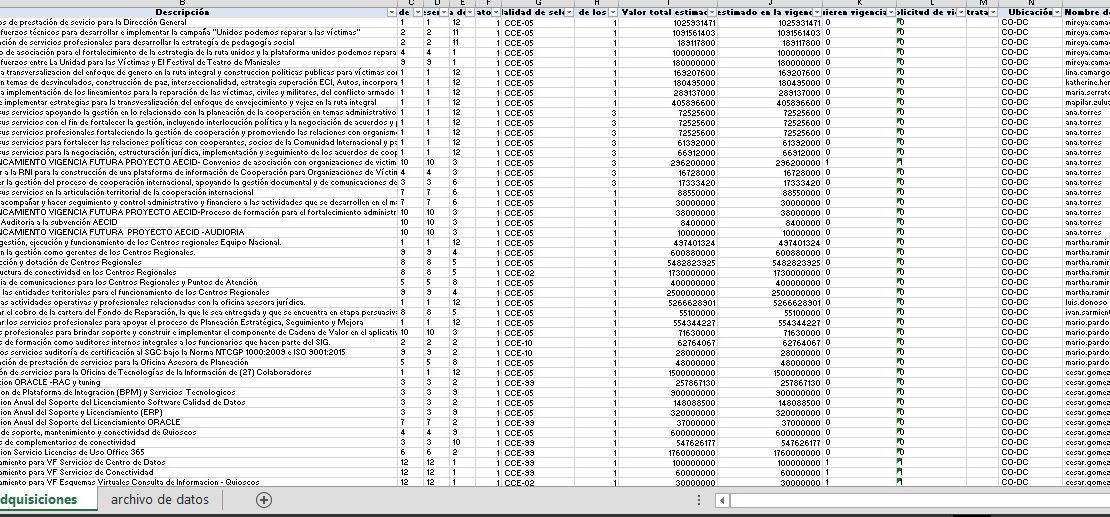Open filter dropdown of column C
Screen dimensions: 1110x517
coord(418,13)
